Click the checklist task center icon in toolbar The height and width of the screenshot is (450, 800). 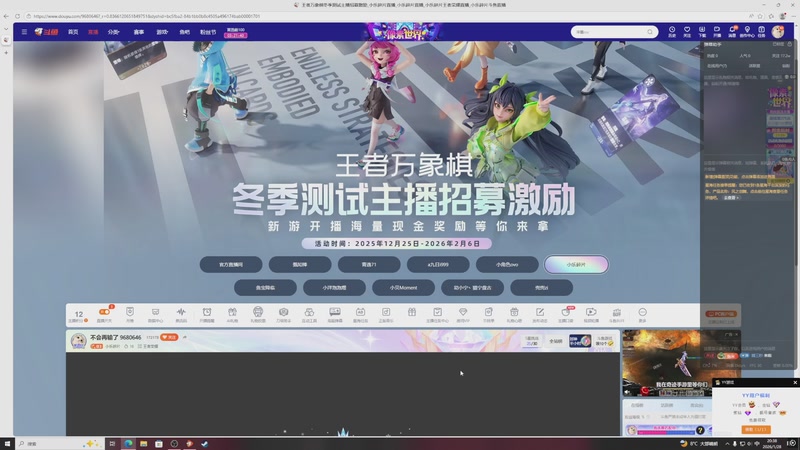click(x=437, y=314)
